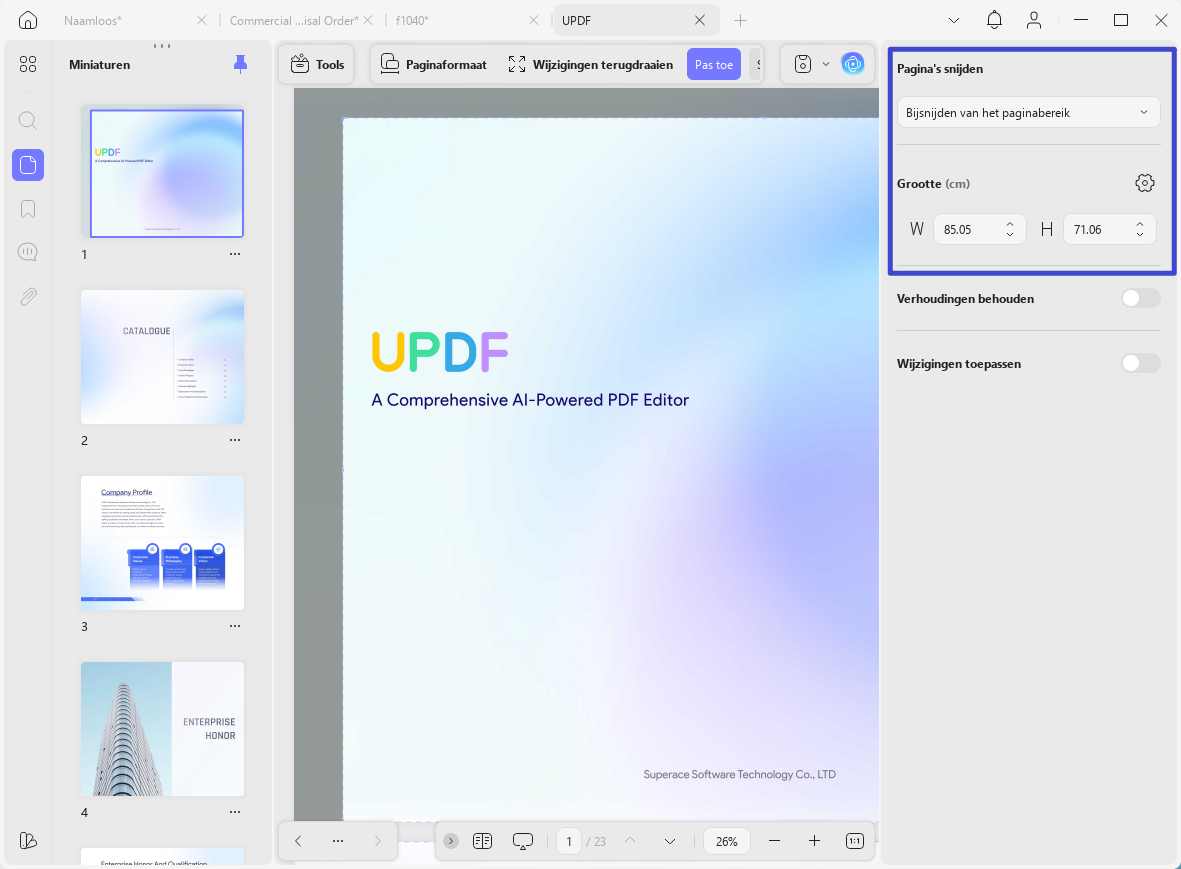This screenshot has width=1181, height=869.
Task: Open the comments panel icon
Action: (28, 252)
